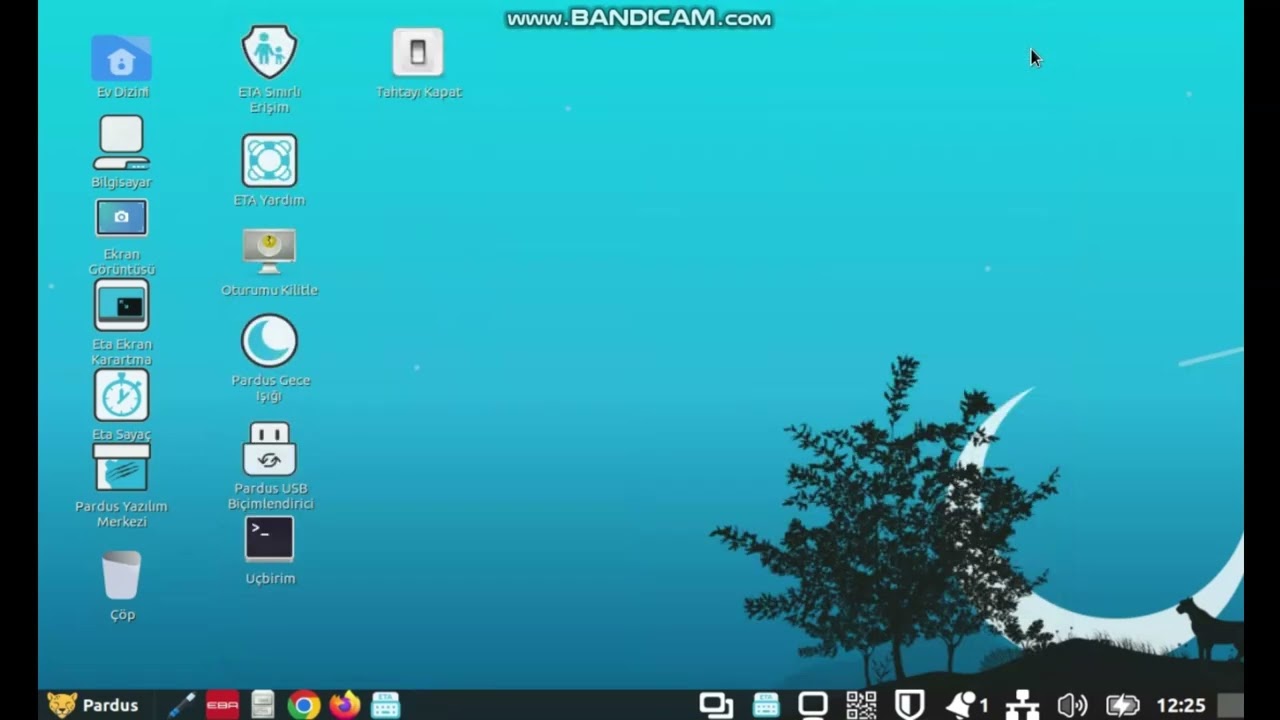Launch the Uçbirim terminal icon
Image resolution: width=1280 pixels, height=720 pixels.
click(269, 538)
